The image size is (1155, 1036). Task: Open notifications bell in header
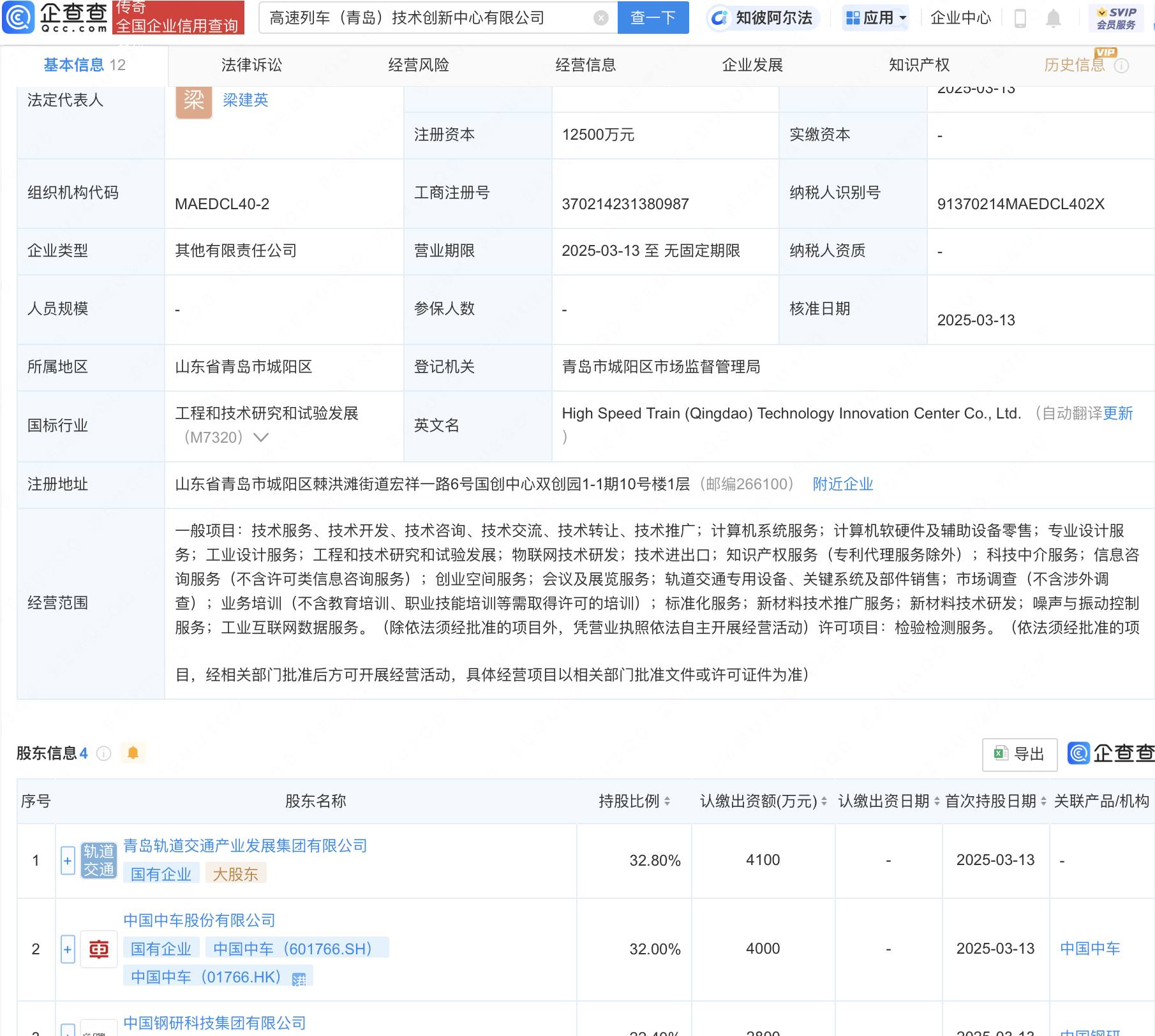pos(1054,18)
